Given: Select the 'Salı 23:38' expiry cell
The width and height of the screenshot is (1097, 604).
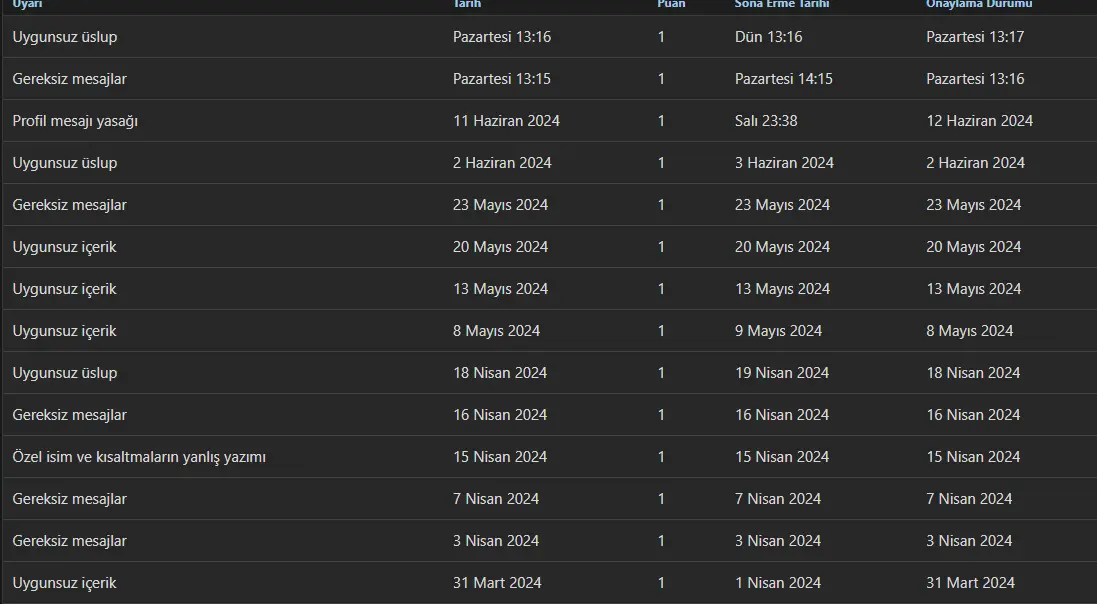Looking at the screenshot, I should (x=766, y=121).
